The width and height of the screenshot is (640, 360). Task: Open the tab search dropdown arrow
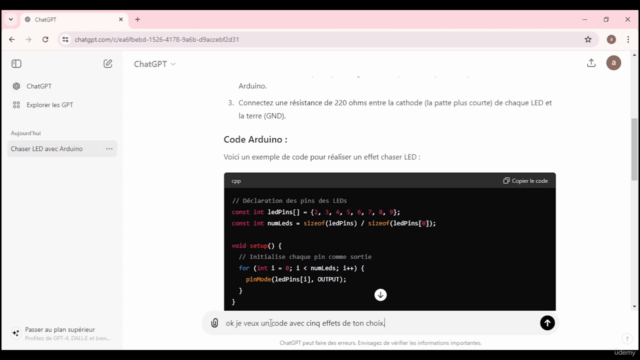(11, 20)
